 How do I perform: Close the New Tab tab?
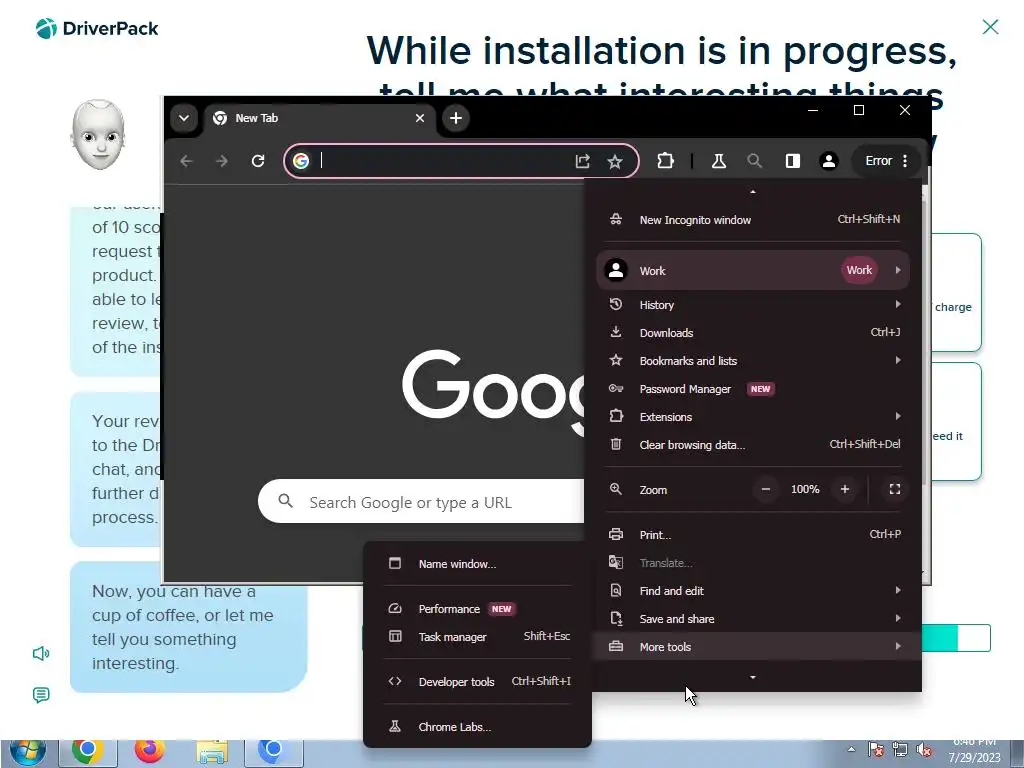point(420,118)
